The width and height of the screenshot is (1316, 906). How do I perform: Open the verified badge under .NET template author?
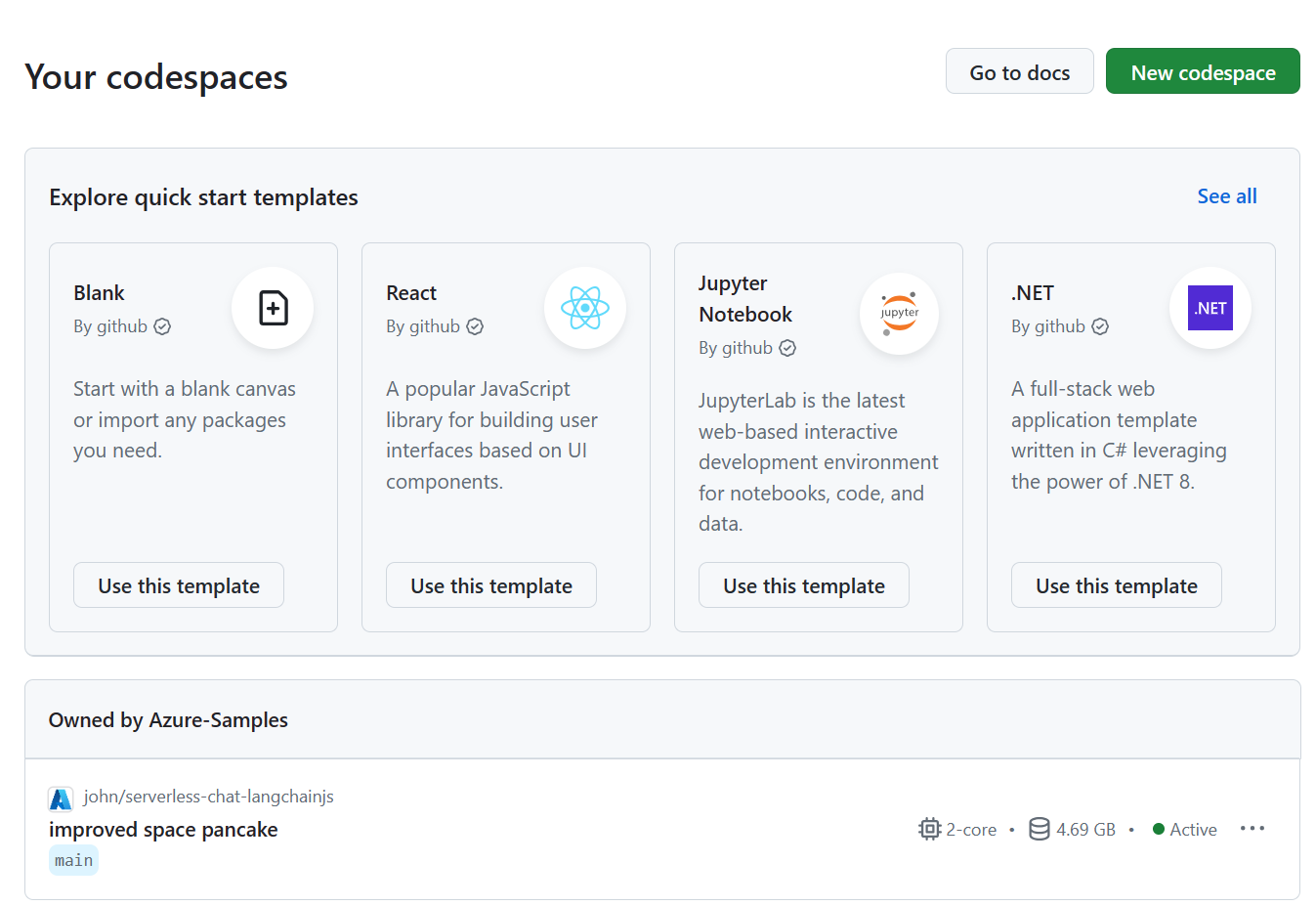(1100, 326)
